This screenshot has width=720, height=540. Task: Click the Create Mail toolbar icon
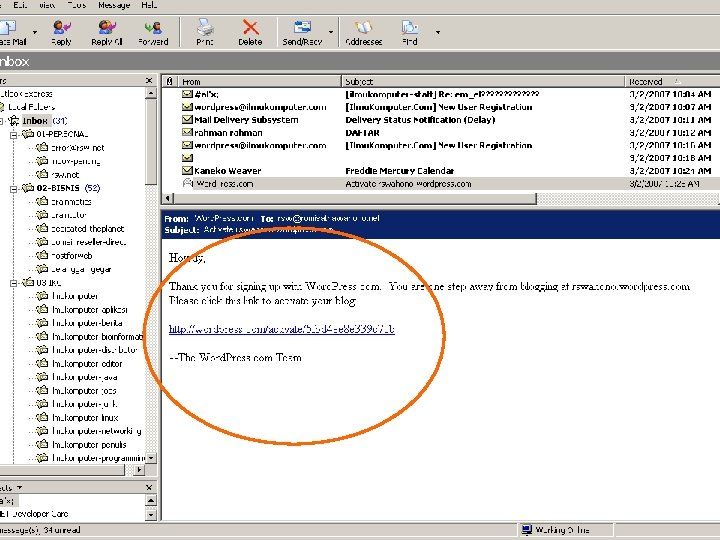(x=12, y=32)
